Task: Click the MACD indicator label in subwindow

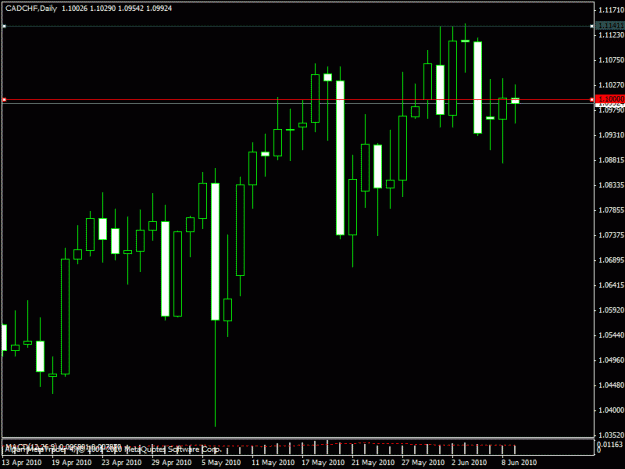Action: click(x=63, y=446)
